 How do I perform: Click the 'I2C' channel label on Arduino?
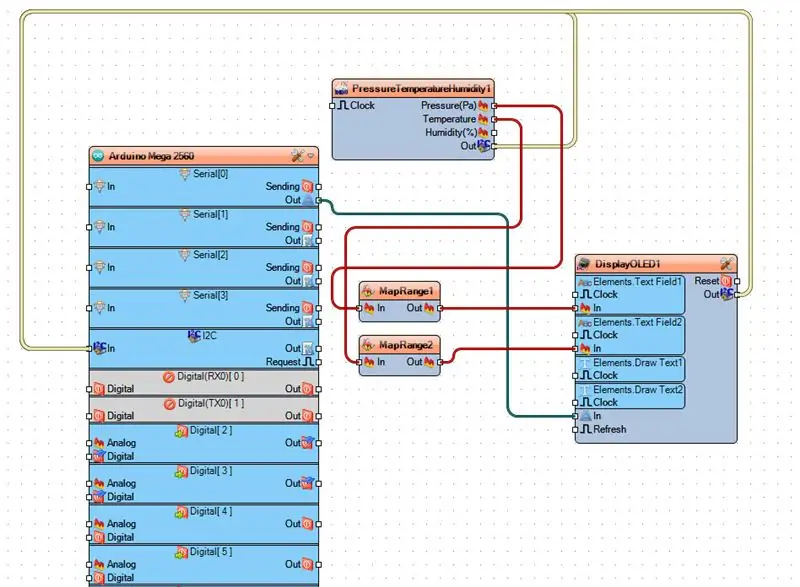coord(210,336)
